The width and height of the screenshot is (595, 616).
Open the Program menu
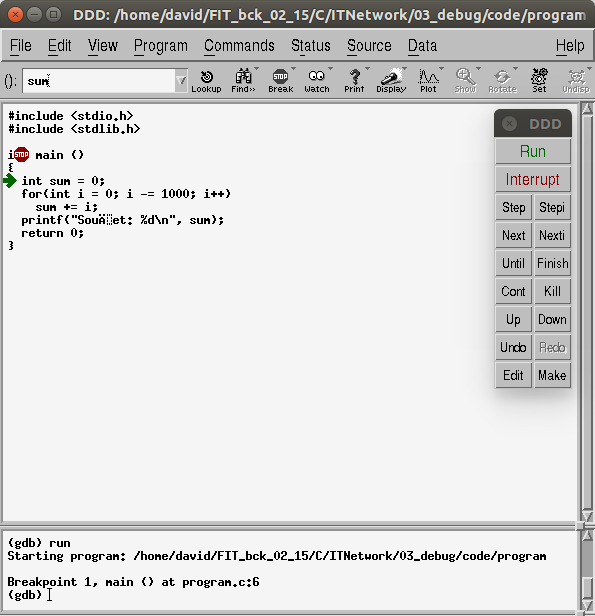(x=161, y=46)
